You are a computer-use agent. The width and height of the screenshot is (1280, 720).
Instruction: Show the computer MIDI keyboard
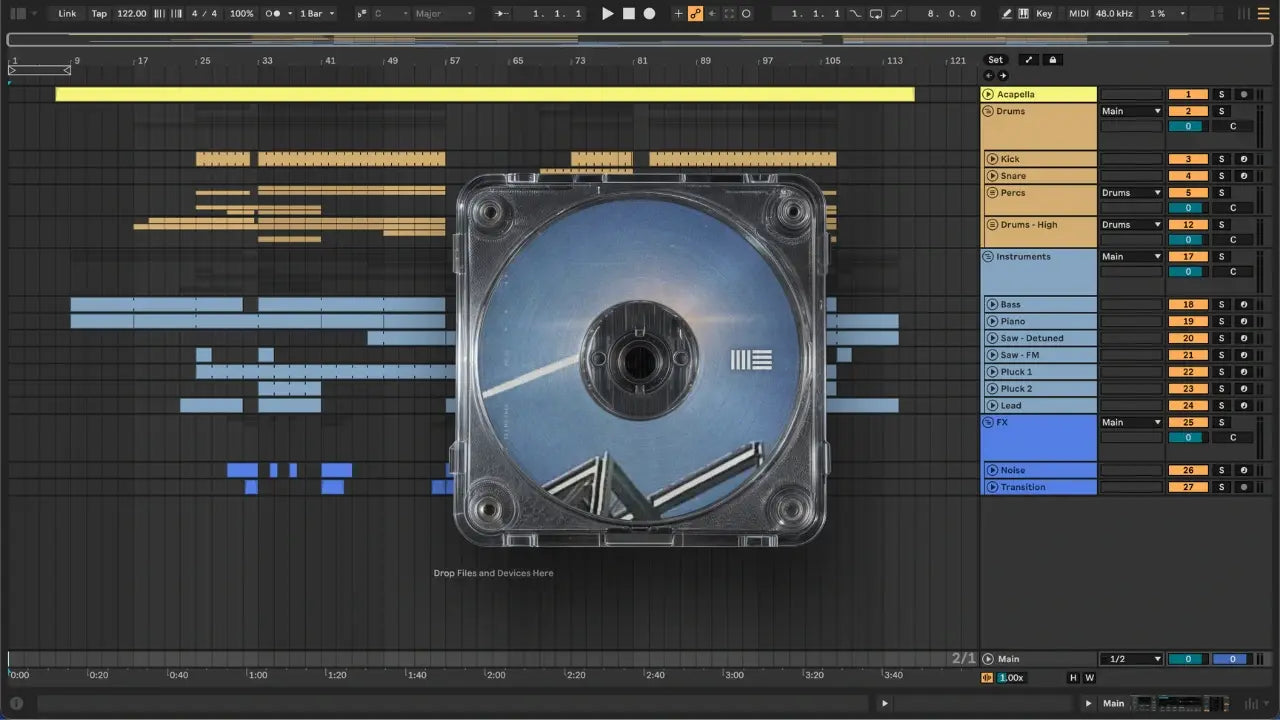[1023, 14]
